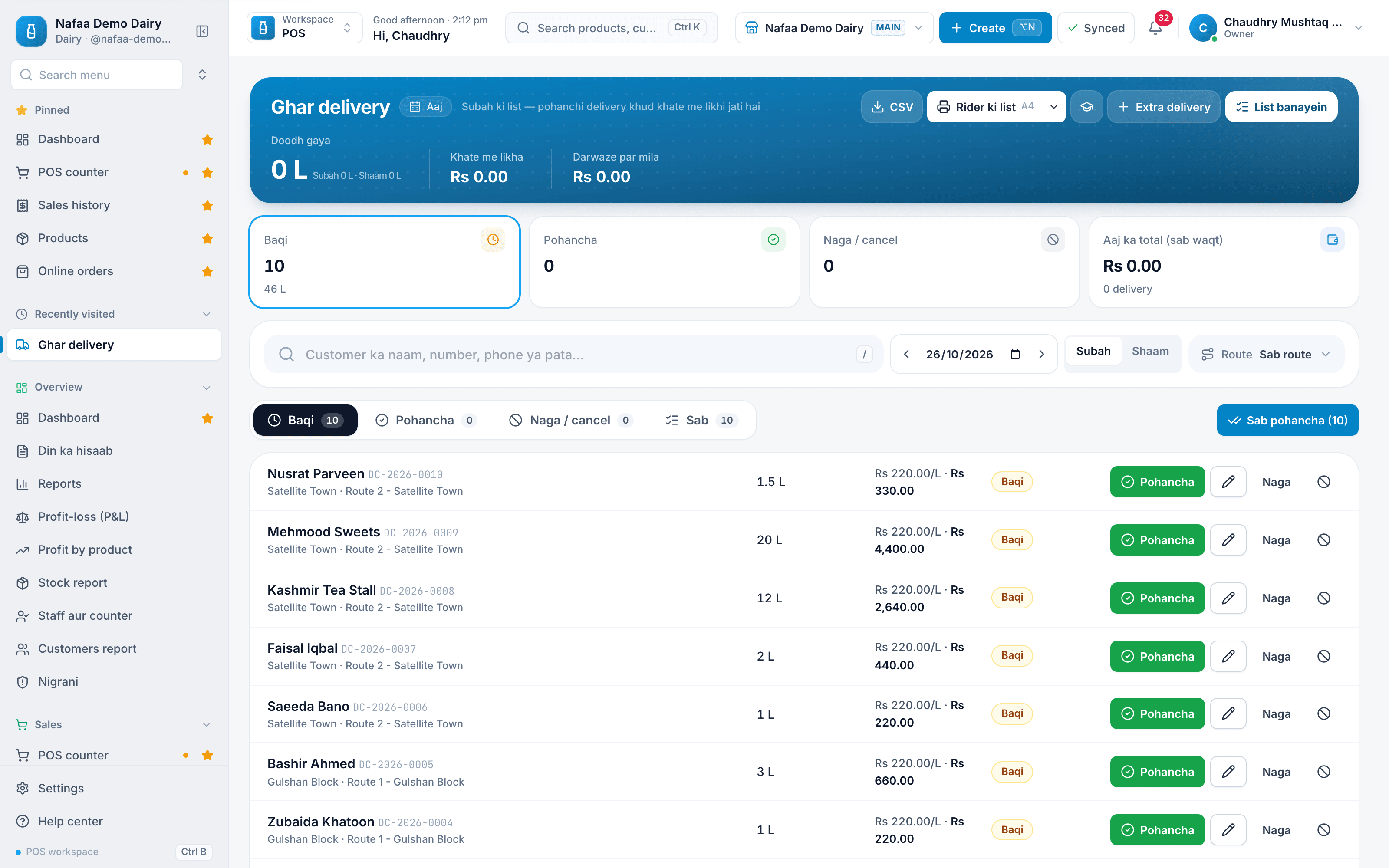
Task: Click the customer search field
Action: coord(573,354)
